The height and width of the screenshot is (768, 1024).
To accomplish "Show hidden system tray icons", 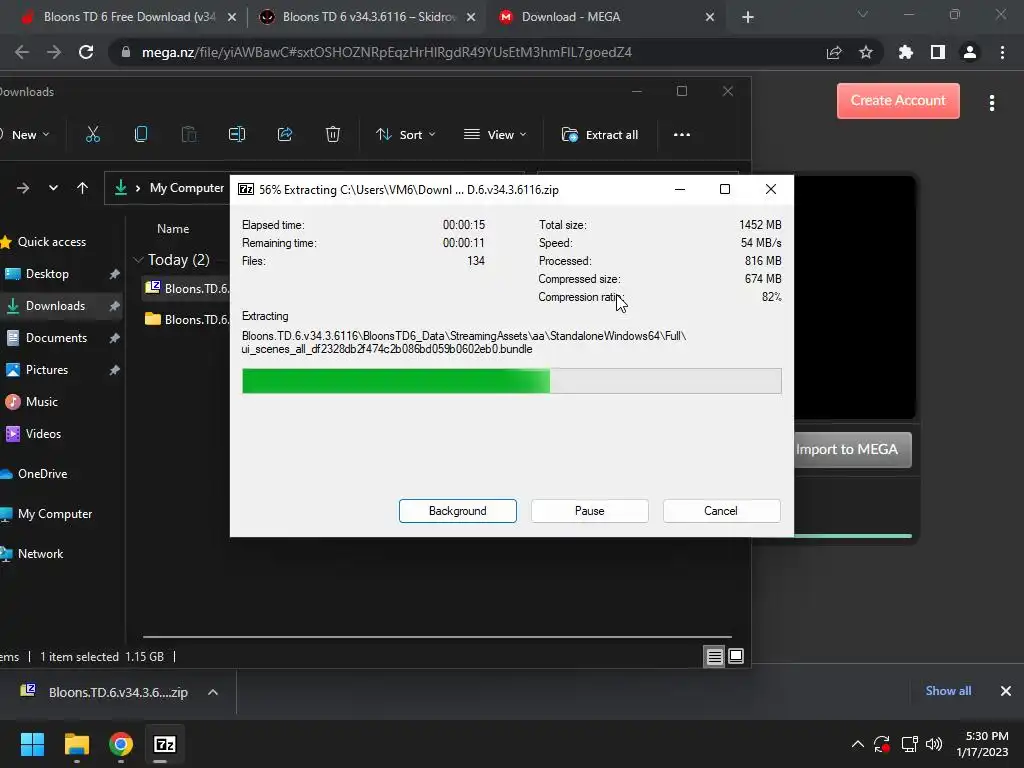I will click(857, 744).
